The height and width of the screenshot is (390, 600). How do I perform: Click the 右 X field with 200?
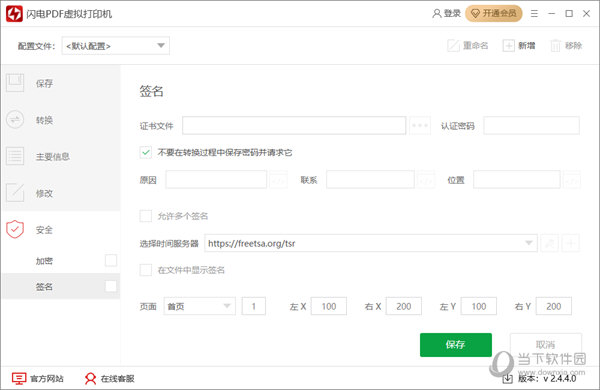pos(404,306)
